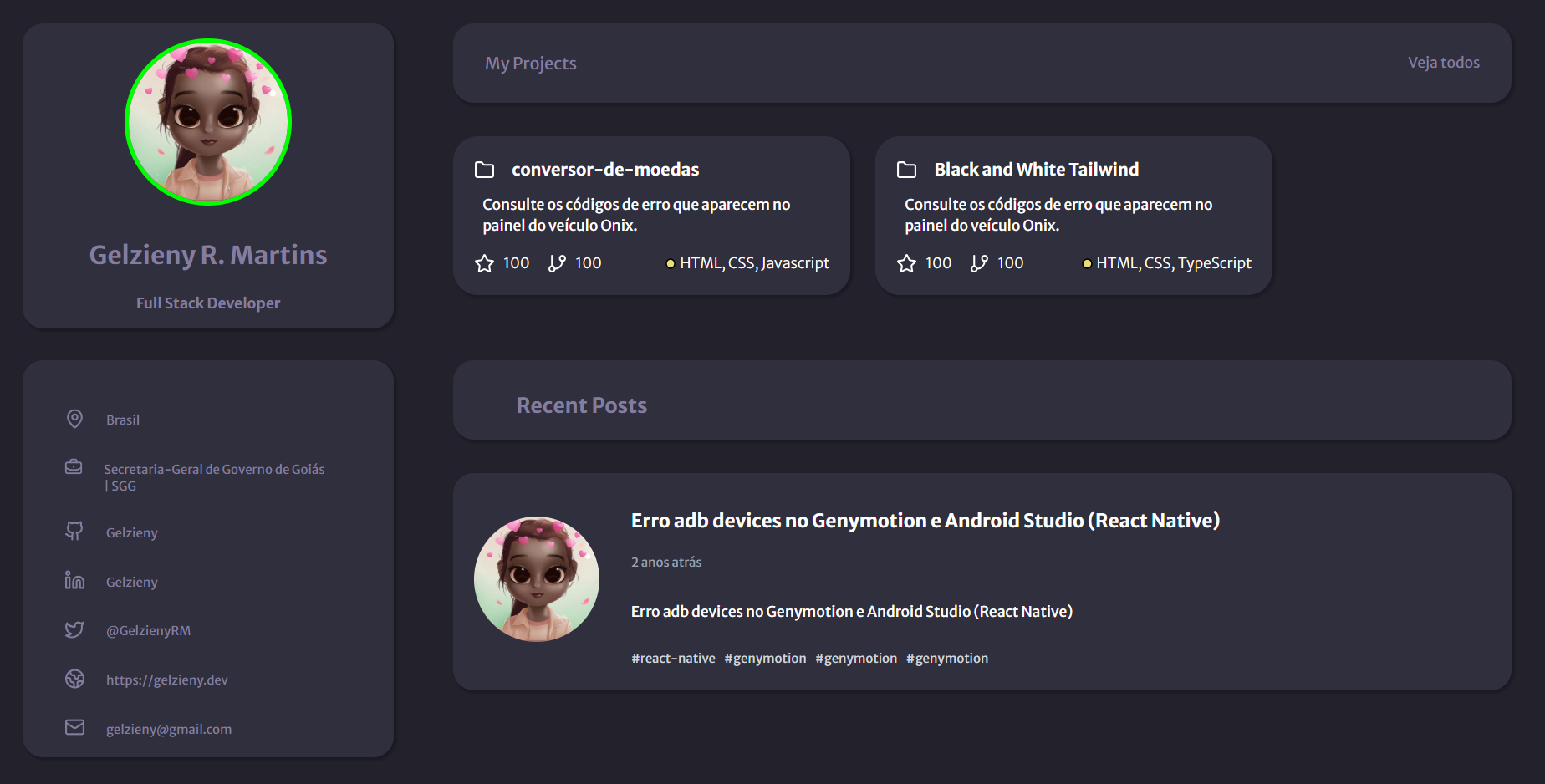The width and height of the screenshot is (1545, 784).
Task: Click the email envelope icon
Action: tap(74, 727)
